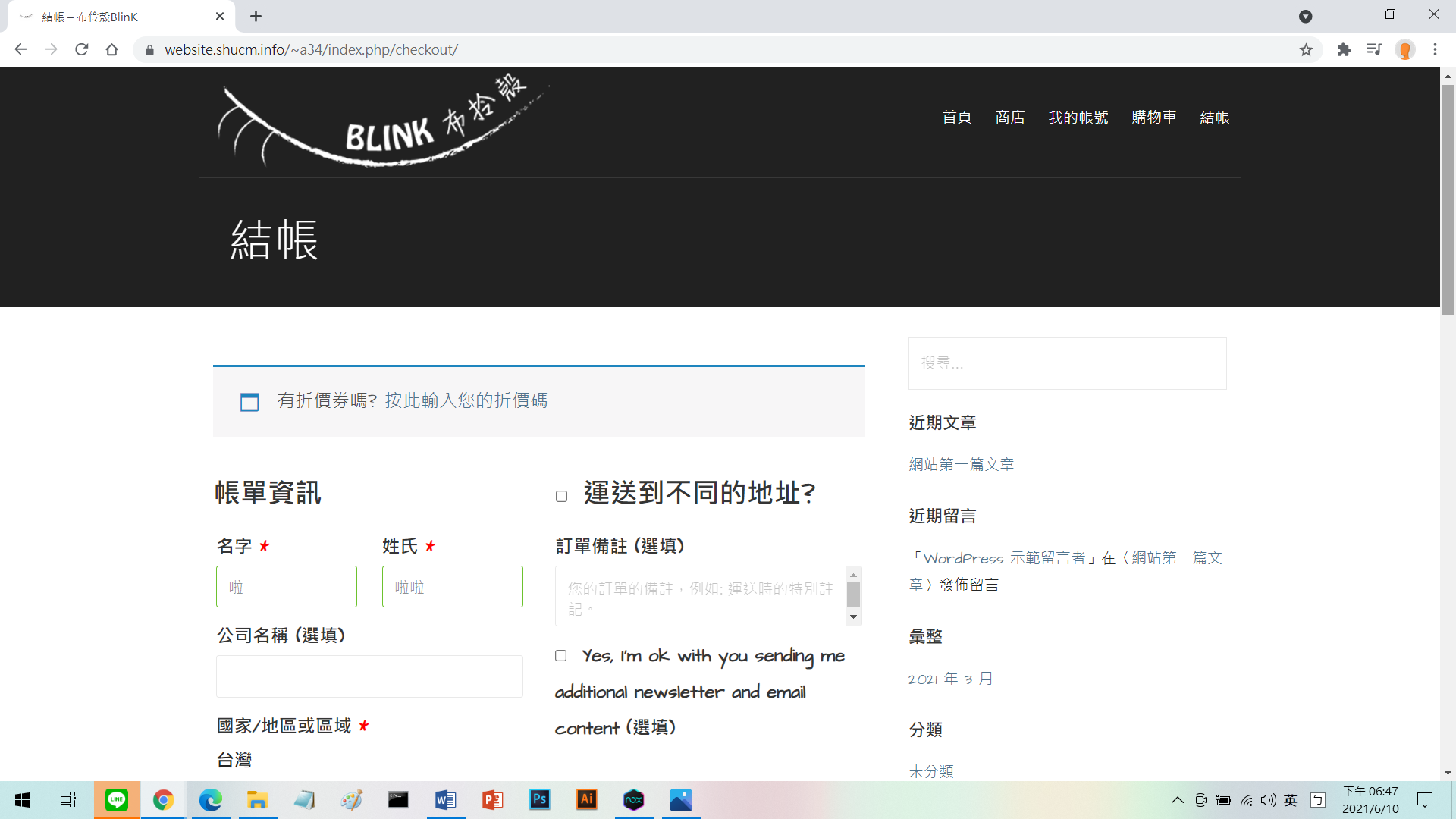Open 商店 in the navigation menu

pyautogui.click(x=1009, y=118)
